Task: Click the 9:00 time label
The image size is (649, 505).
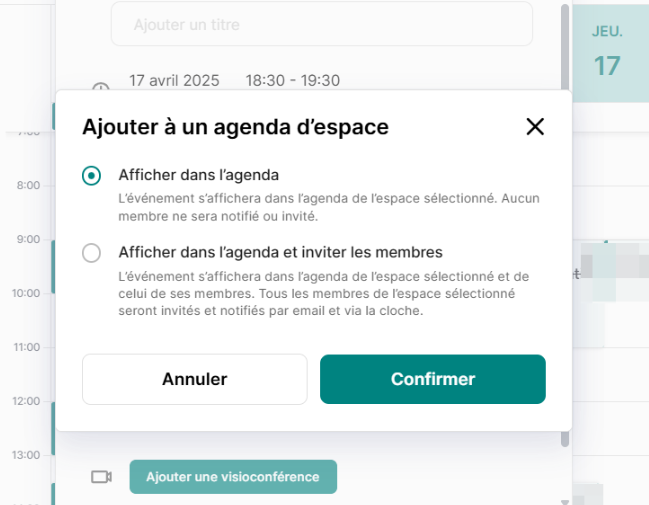Action: [x=28, y=239]
